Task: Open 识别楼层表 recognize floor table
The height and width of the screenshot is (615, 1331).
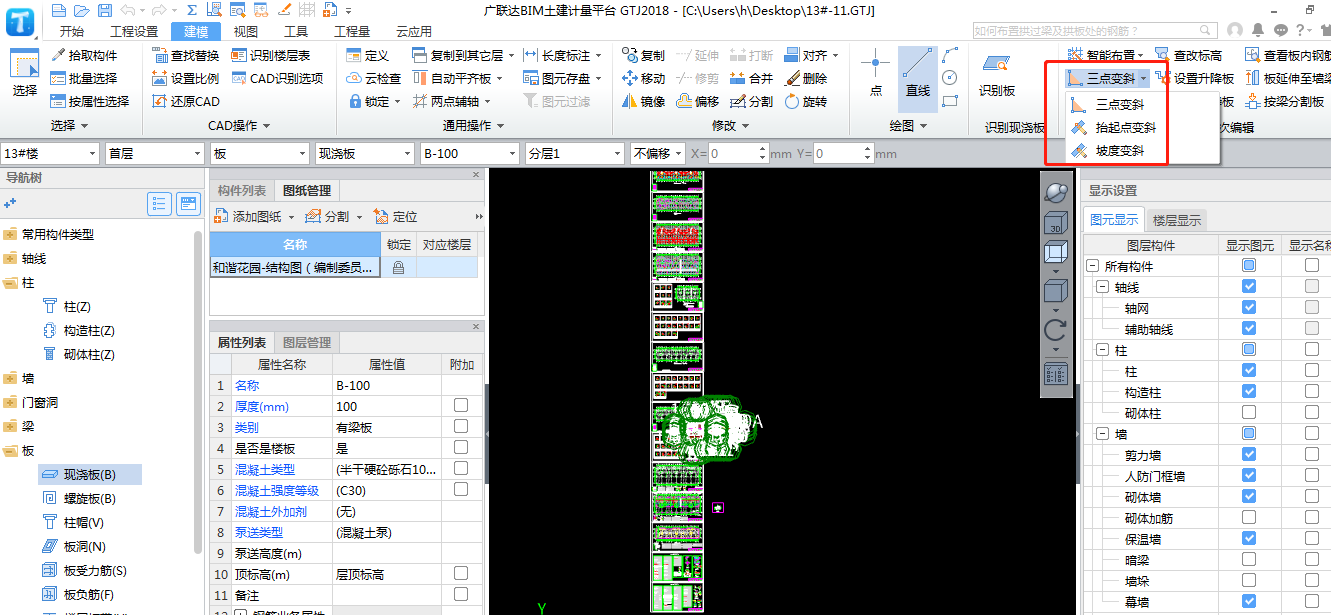Action: tap(270, 55)
